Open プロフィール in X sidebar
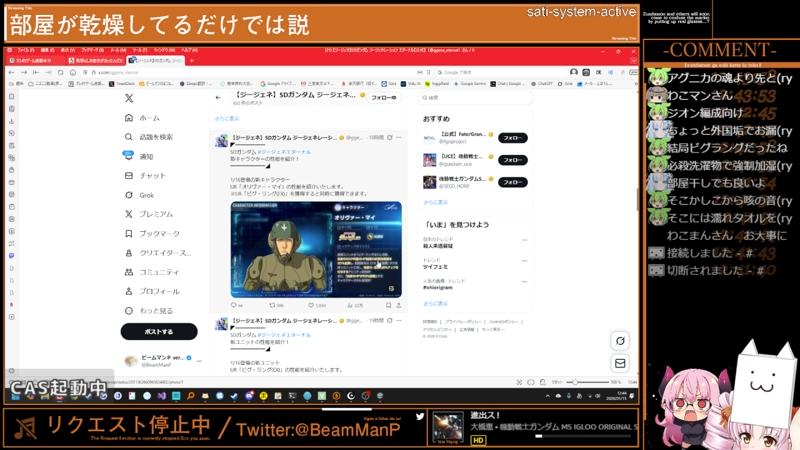Image resolution: width=800 pixels, height=450 pixels. click(152, 291)
